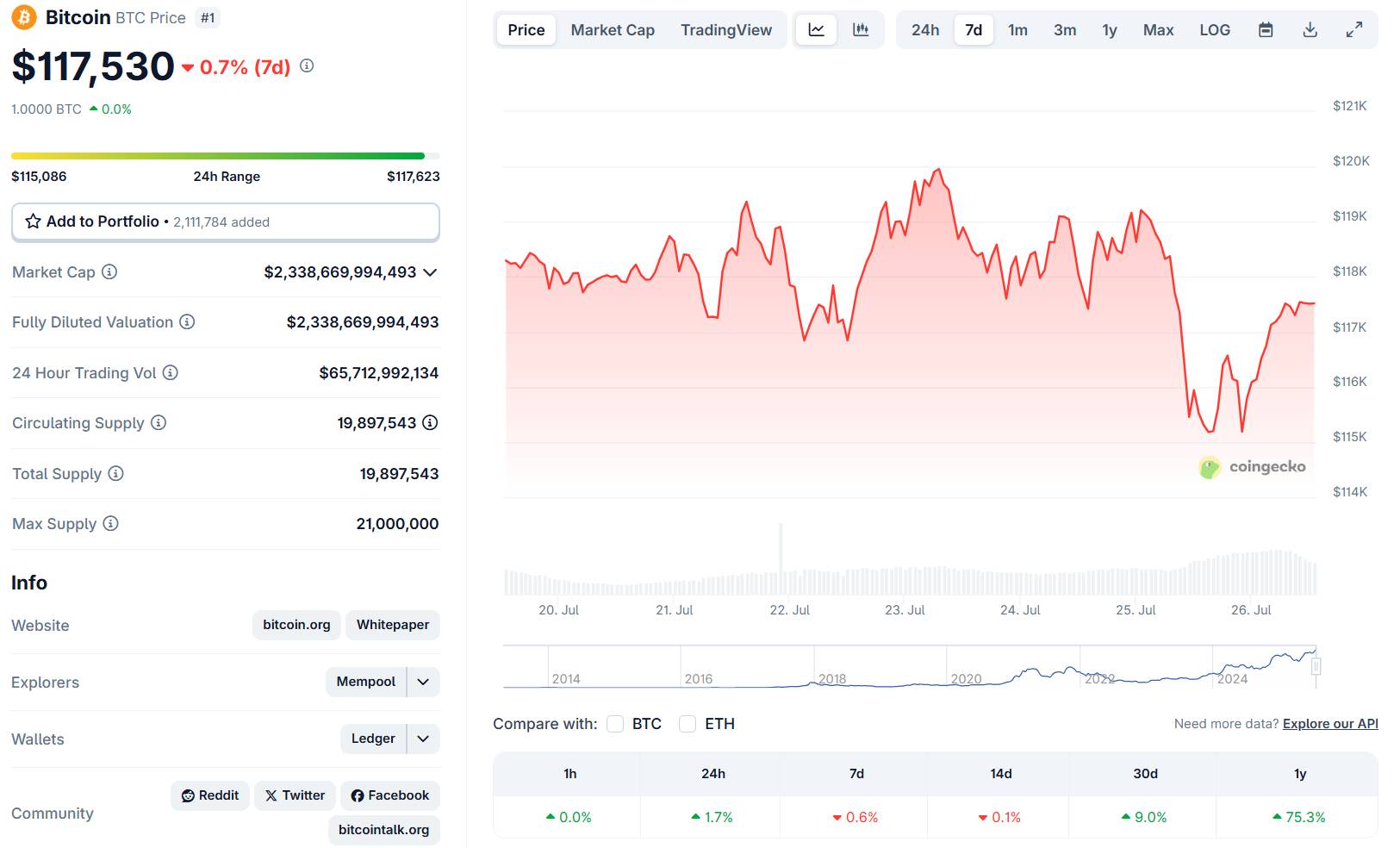Open Reddit community link

pyautogui.click(x=210, y=795)
